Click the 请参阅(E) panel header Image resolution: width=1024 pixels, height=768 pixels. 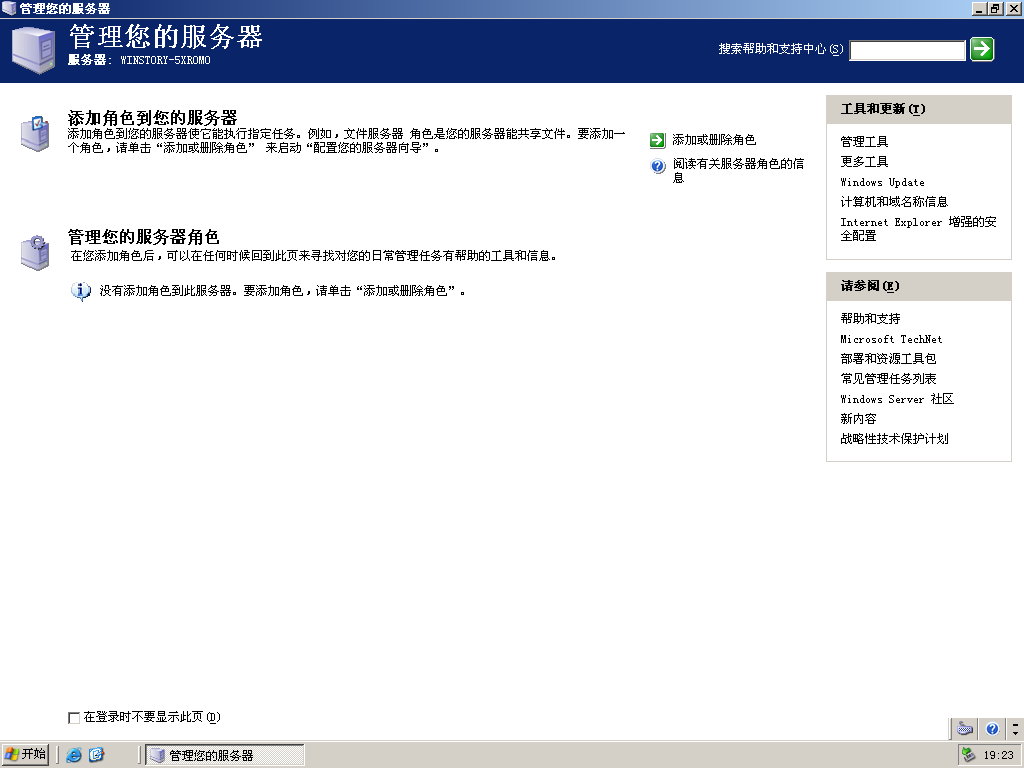pyautogui.click(x=918, y=286)
